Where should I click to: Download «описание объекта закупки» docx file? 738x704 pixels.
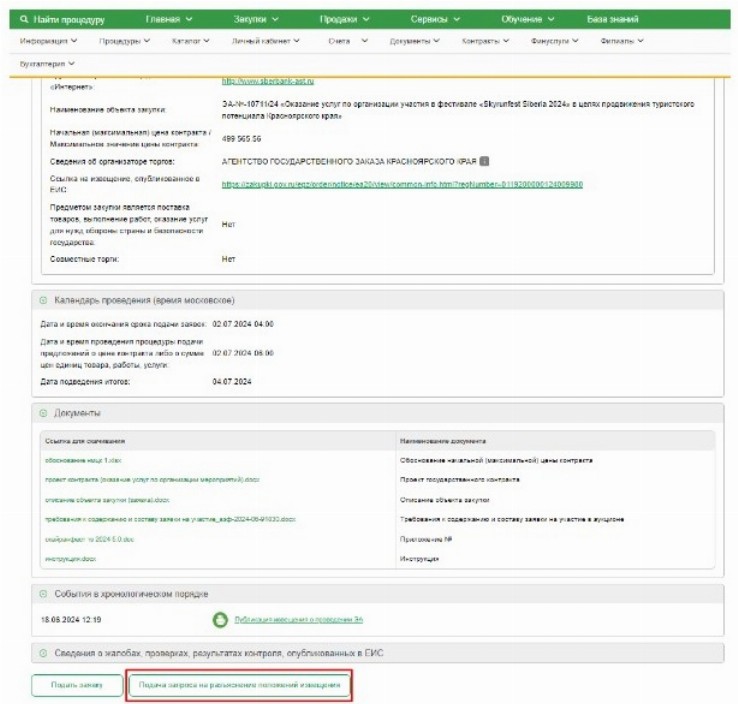point(107,500)
